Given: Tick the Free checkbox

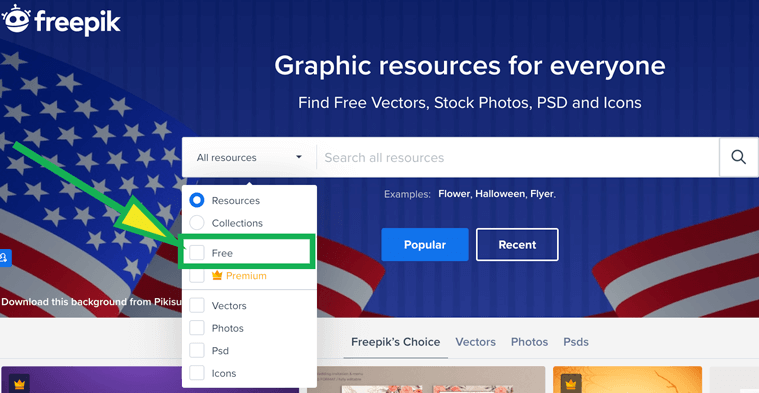Looking at the screenshot, I should coord(197,253).
